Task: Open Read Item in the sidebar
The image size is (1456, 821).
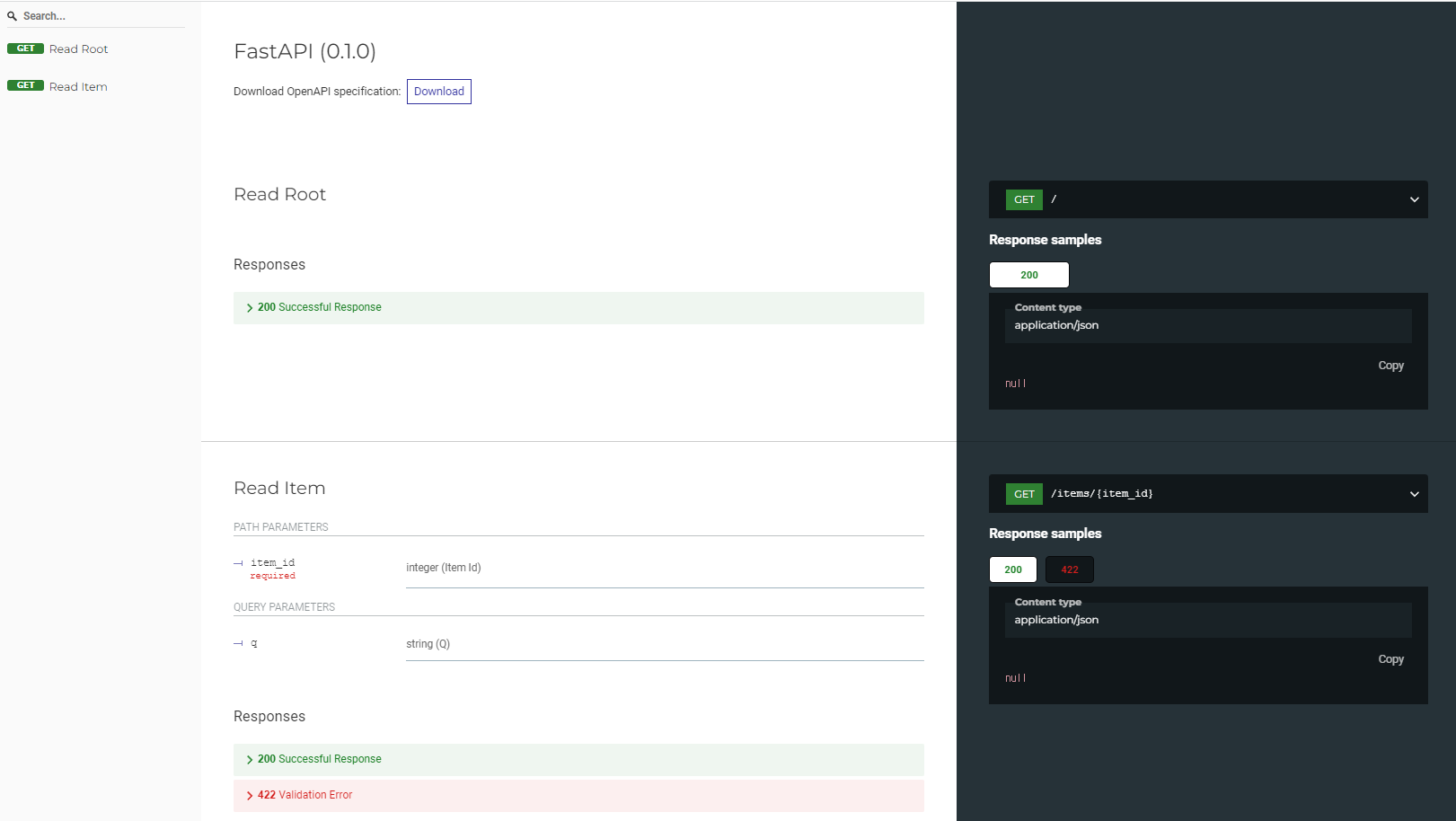Action: point(78,87)
